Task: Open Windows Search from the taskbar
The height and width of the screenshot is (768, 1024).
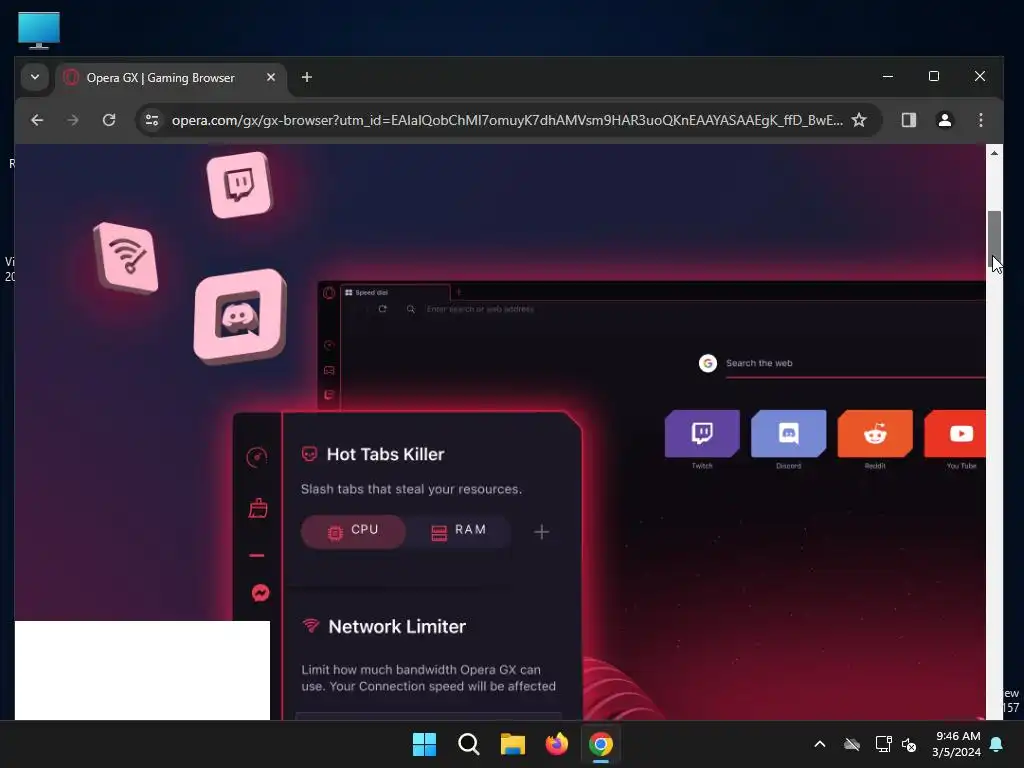Action: pos(469,744)
